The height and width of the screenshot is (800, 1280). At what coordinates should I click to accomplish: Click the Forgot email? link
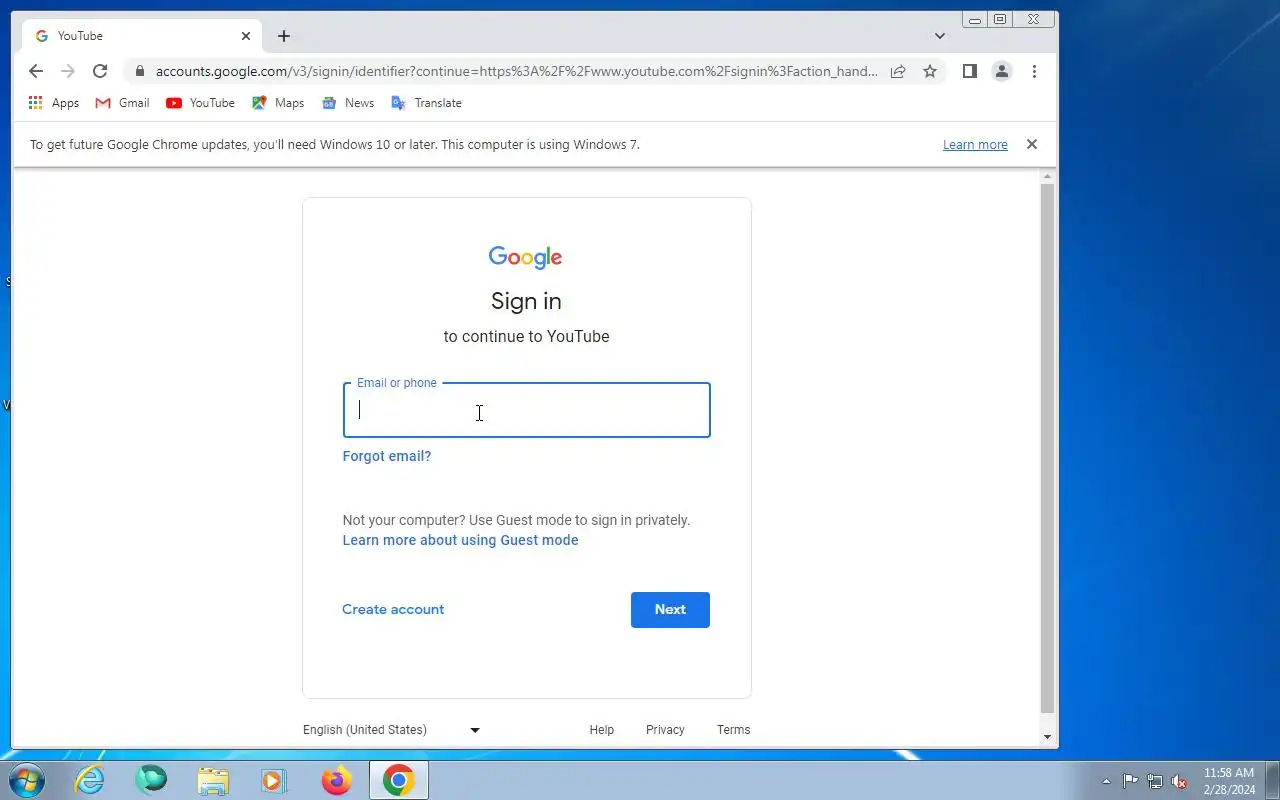(x=387, y=456)
